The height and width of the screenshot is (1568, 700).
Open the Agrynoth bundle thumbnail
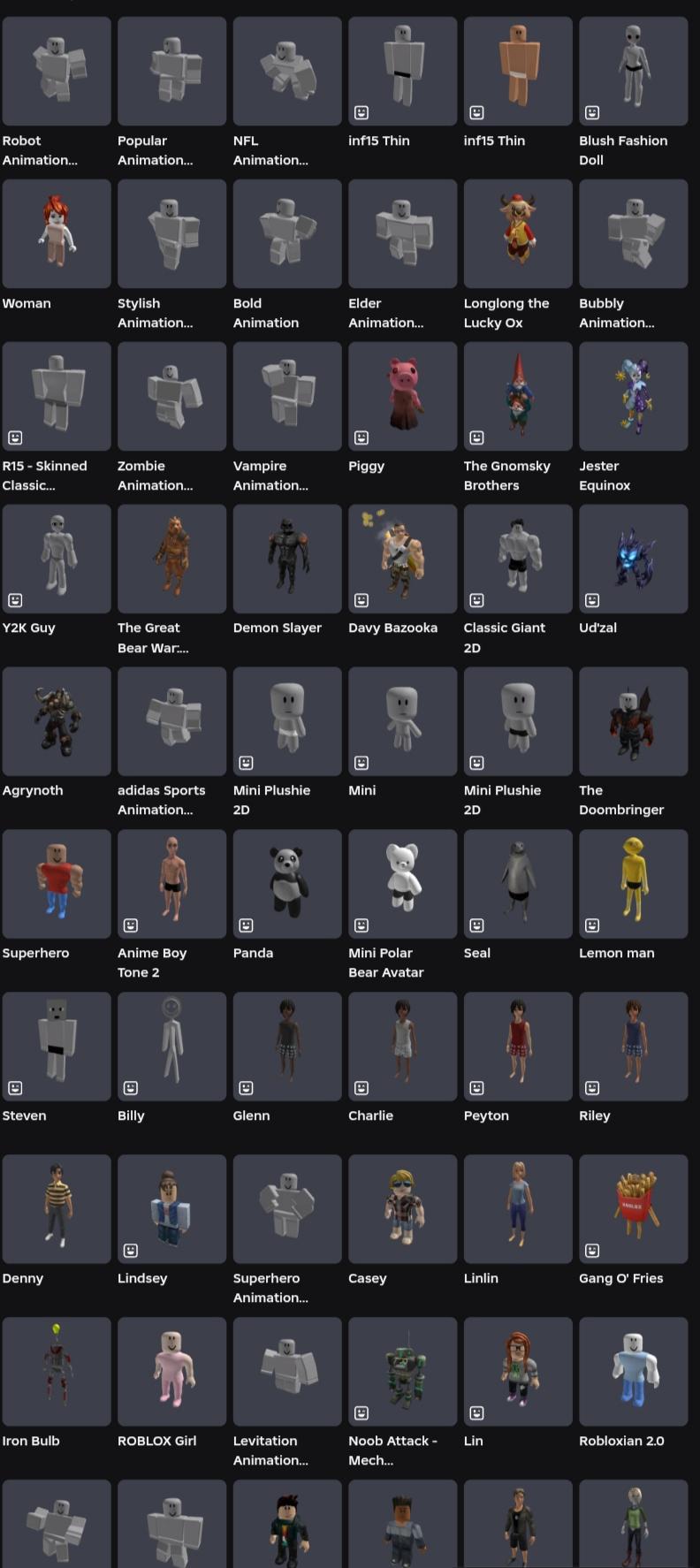(57, 721)
